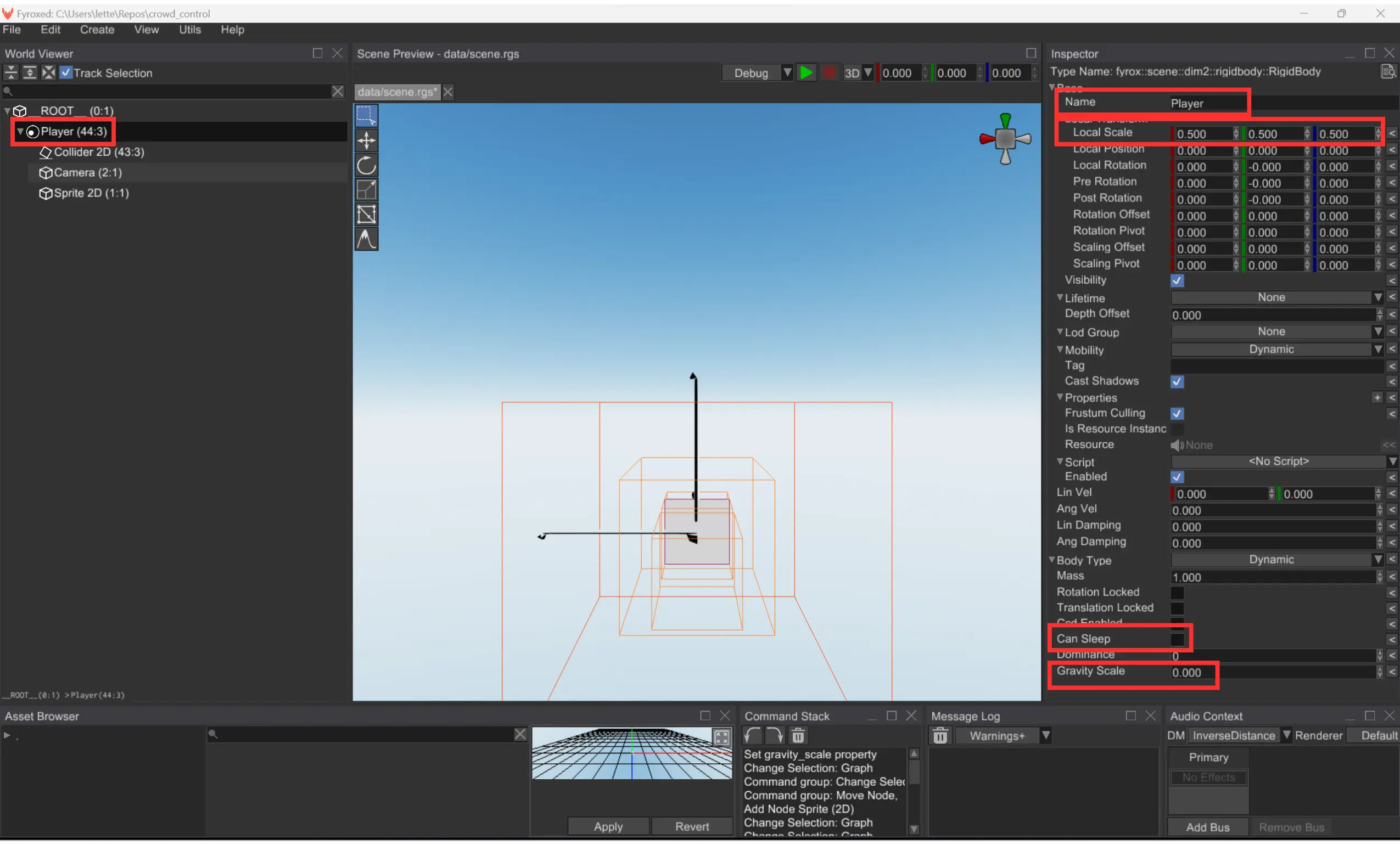Image resolution: width=1400 pixels, height=845 pixels.
Task: Select the Navmesh edit tool
Action: click(367, 215)
